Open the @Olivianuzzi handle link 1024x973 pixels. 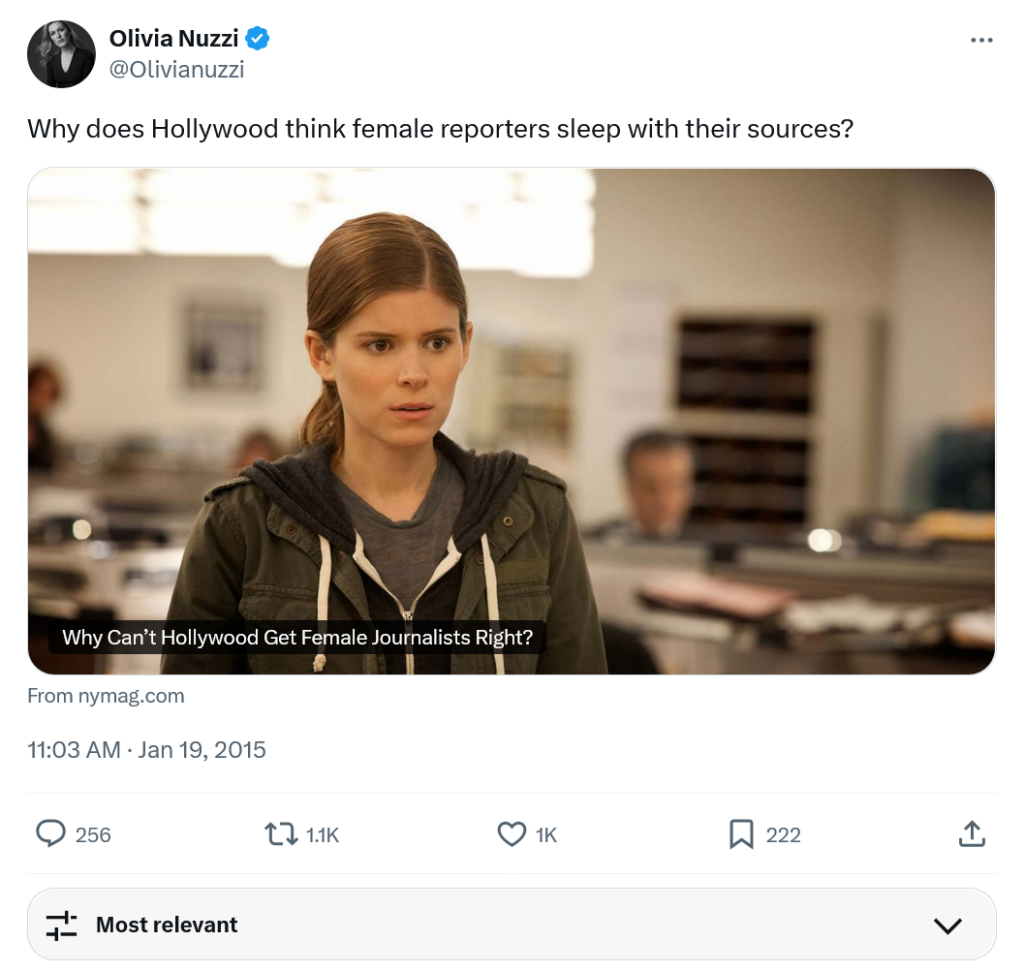(176, 69)
